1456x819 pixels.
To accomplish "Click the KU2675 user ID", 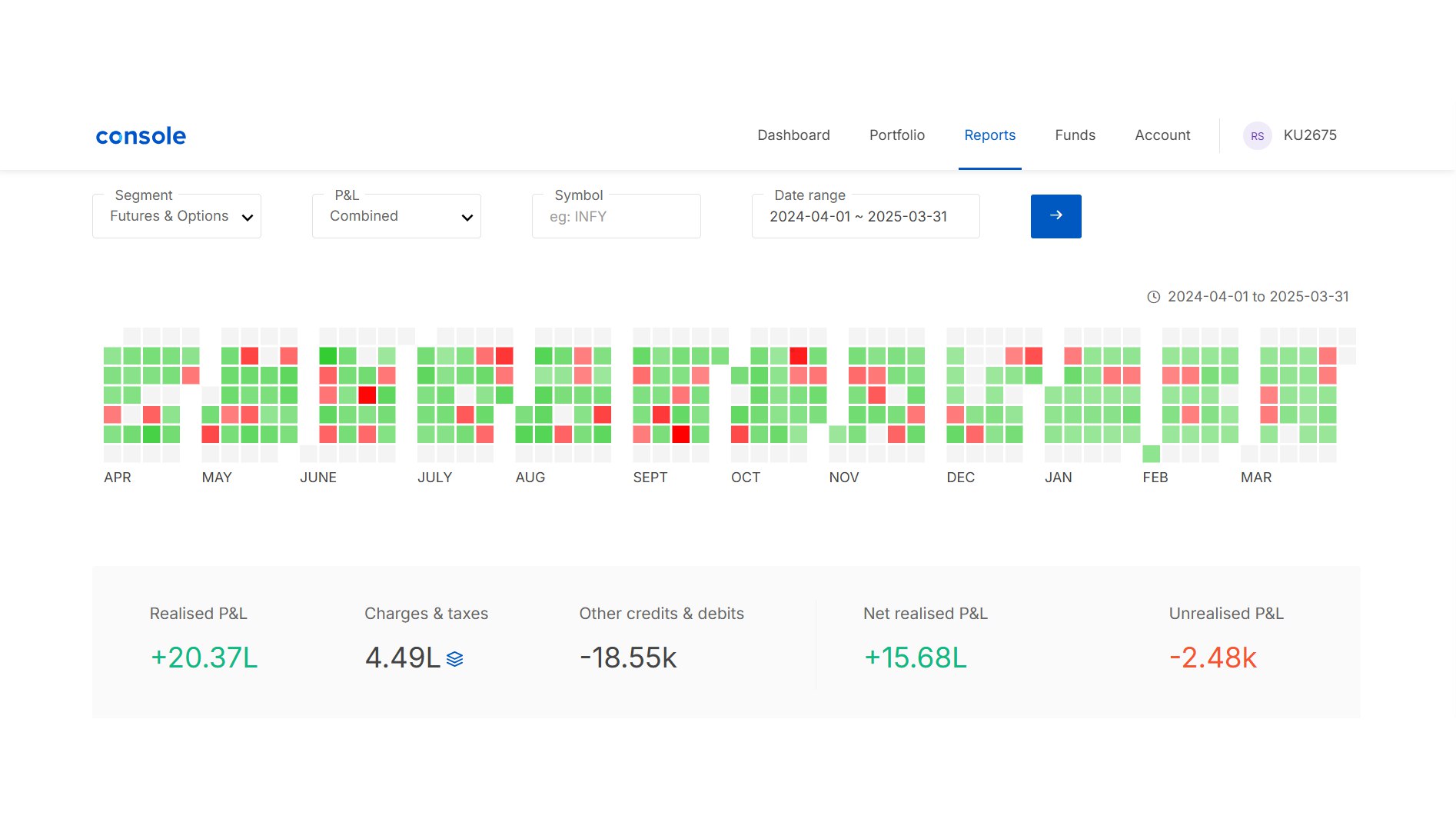I will [x=1310, y=135].
